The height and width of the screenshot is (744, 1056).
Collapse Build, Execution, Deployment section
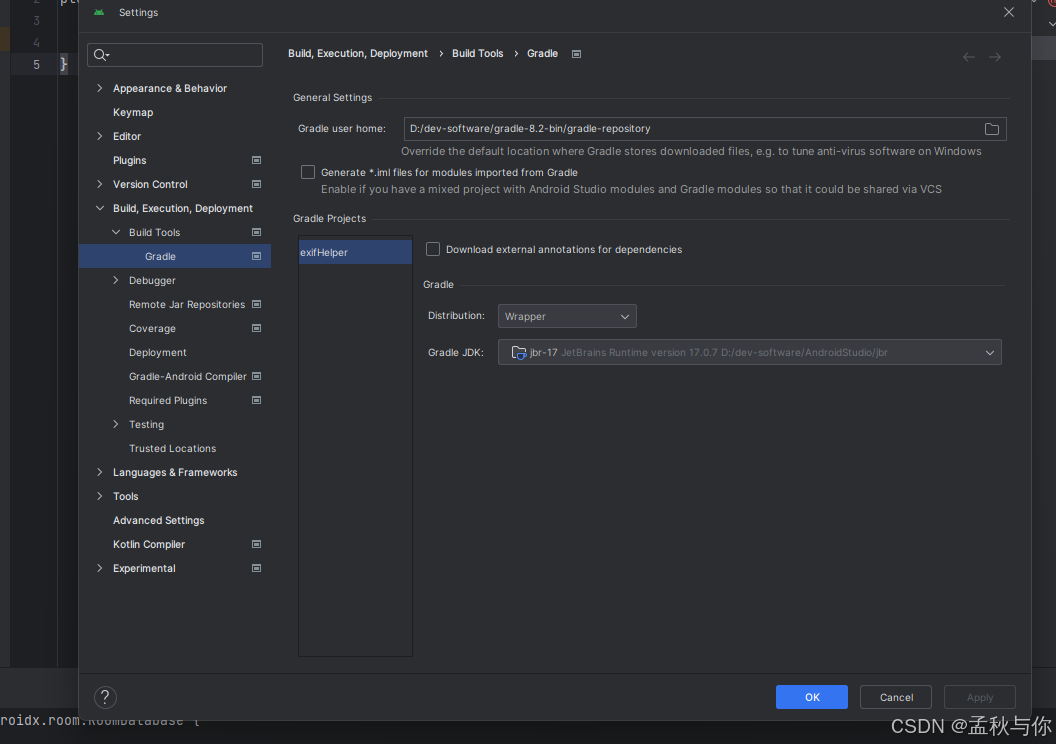pos(100,208)
